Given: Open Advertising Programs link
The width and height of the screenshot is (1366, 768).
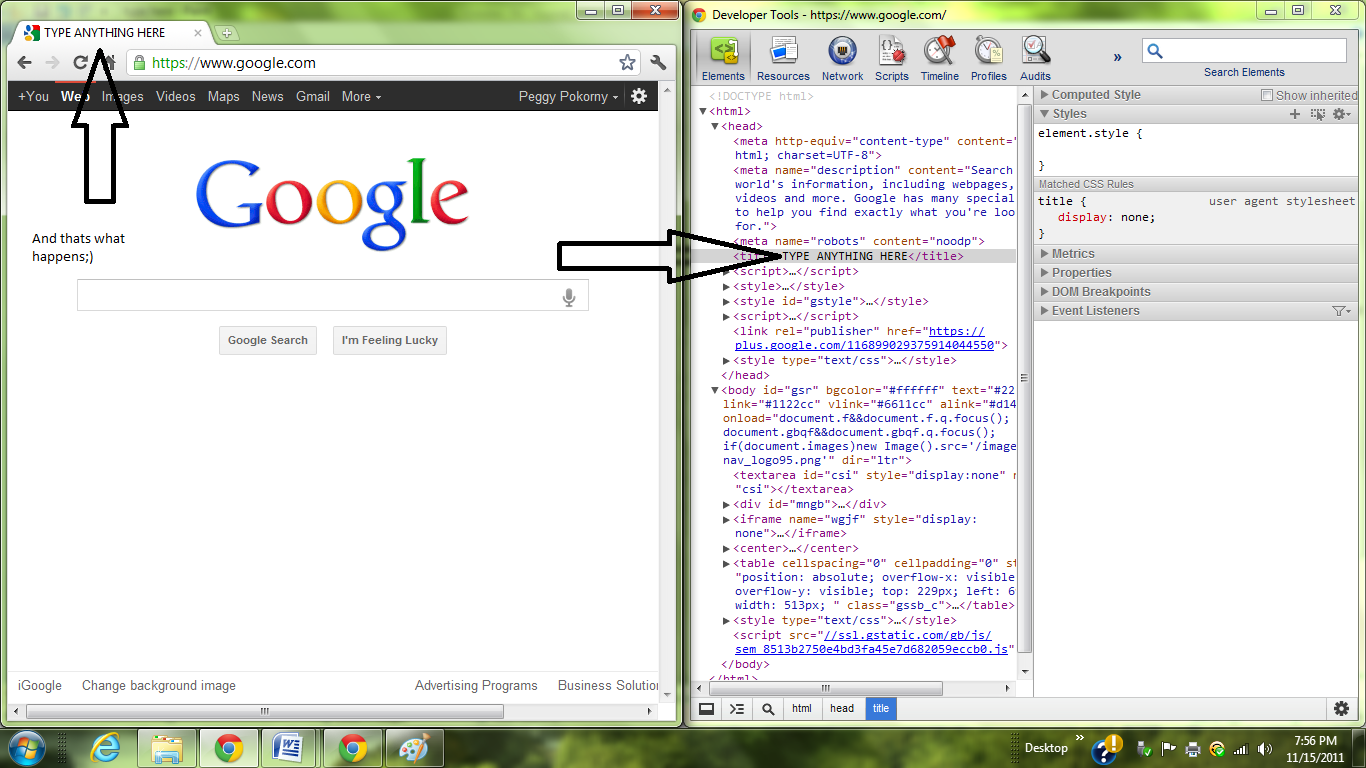Looking at the screenshot, I should coord(476,686).
